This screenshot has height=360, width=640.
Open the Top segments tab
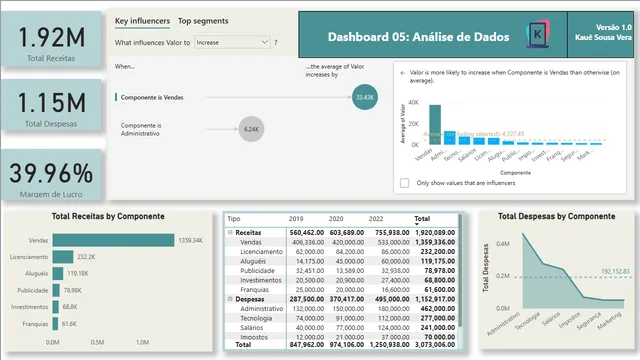click(x=203, y=21)
